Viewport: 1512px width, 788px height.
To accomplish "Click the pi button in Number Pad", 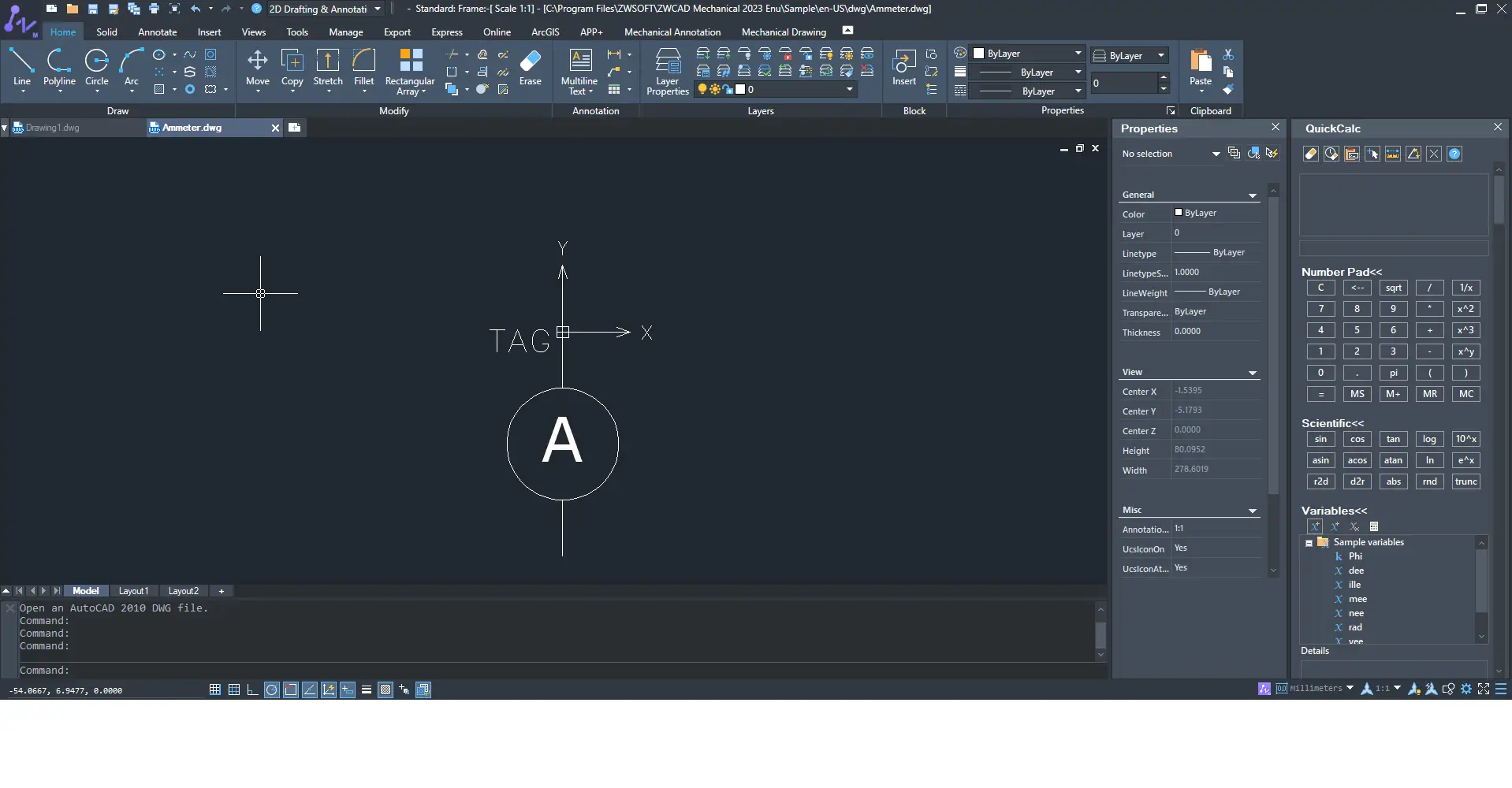I will pos(1394,373).
